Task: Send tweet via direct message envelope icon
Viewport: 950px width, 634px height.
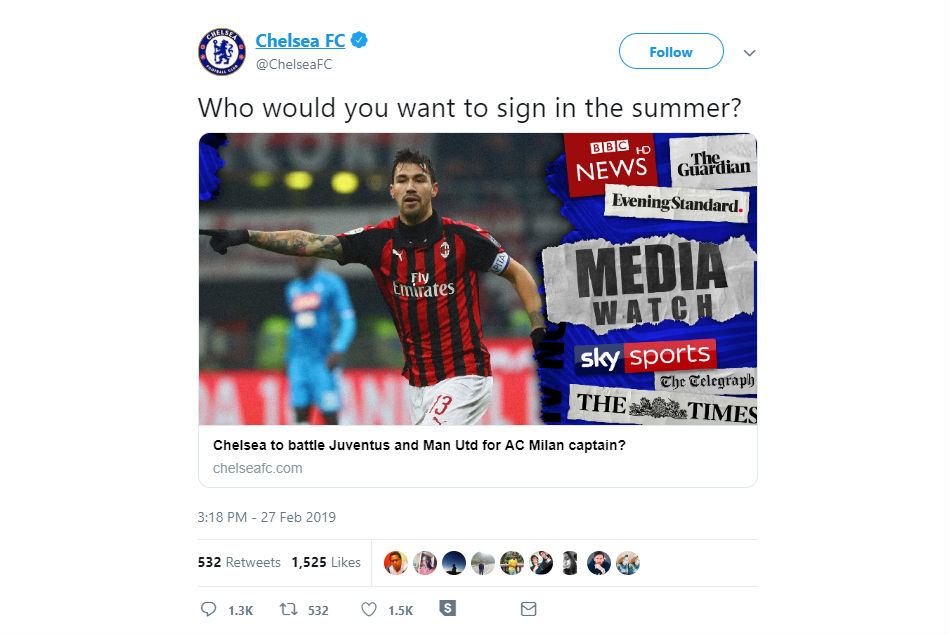Action: (x=528, y=609)
